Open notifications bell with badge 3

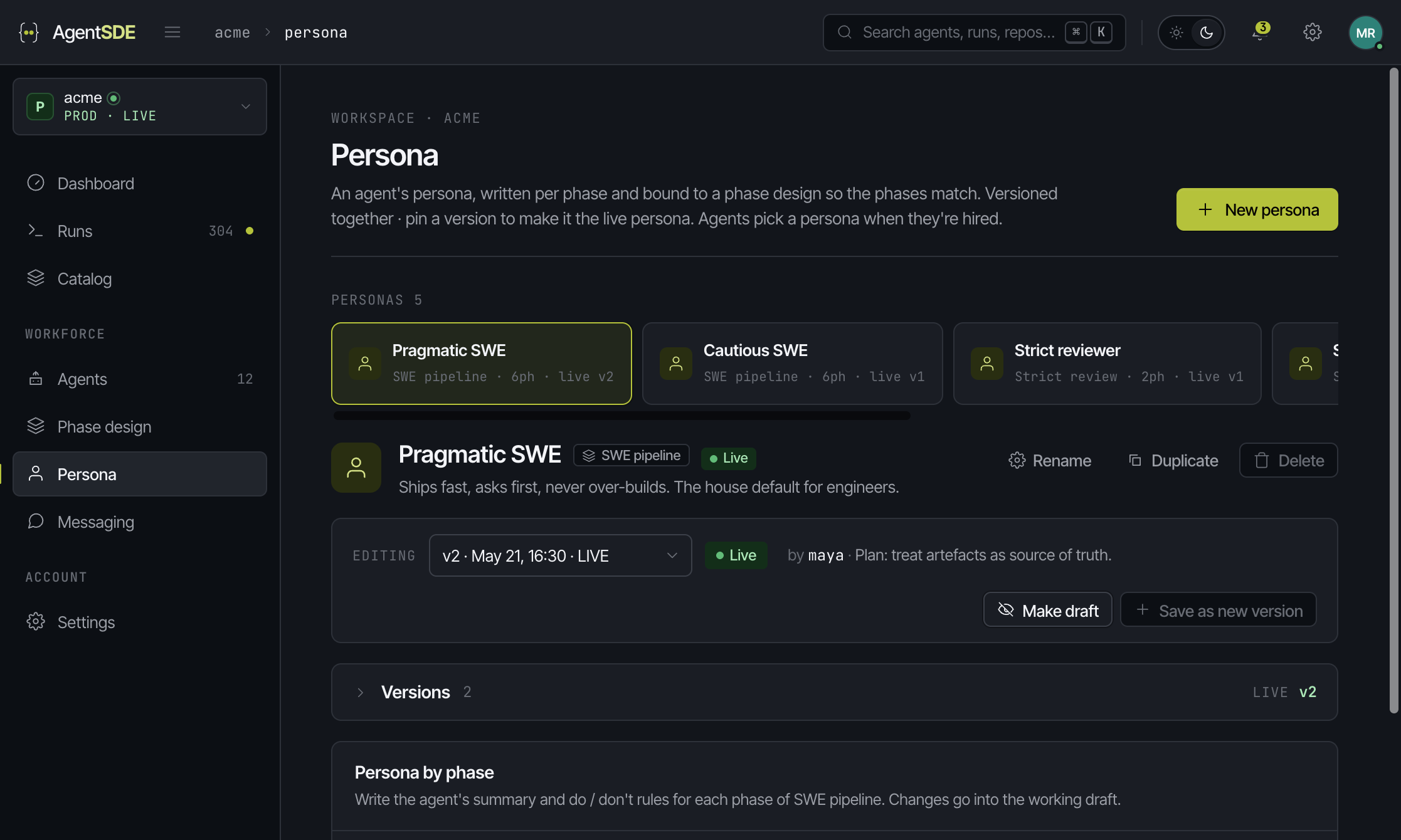tap(1260, 32)
